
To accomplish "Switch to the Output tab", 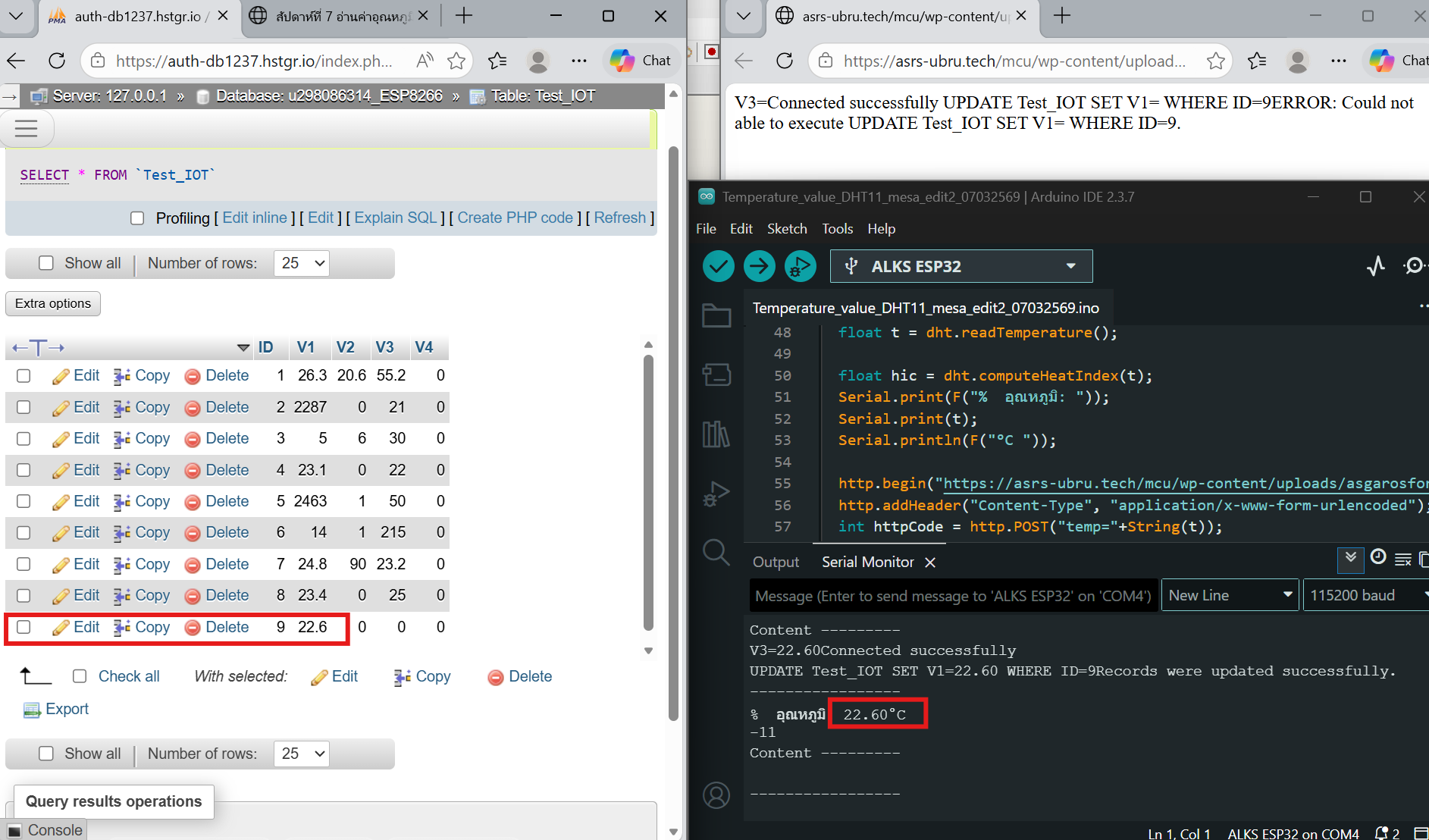I will pos(776,562).
